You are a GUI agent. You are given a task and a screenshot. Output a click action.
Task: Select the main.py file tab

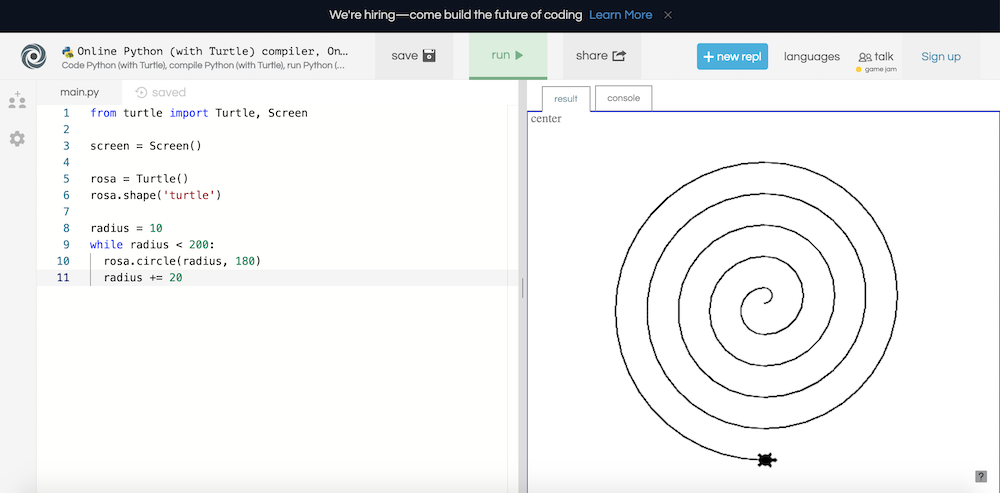click(x=79, y=92)
